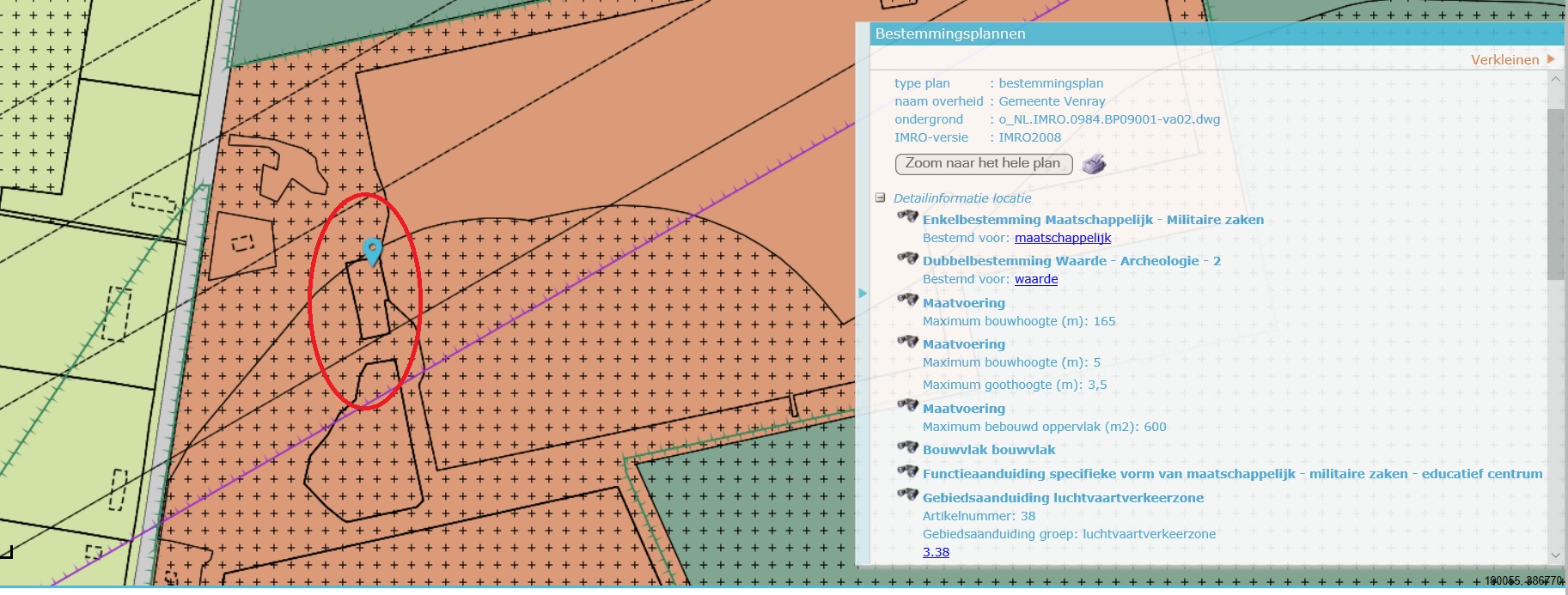
Task: Click the IMRO-versie value 'IMRO2008'
Action: click(x=1029, y=137)
